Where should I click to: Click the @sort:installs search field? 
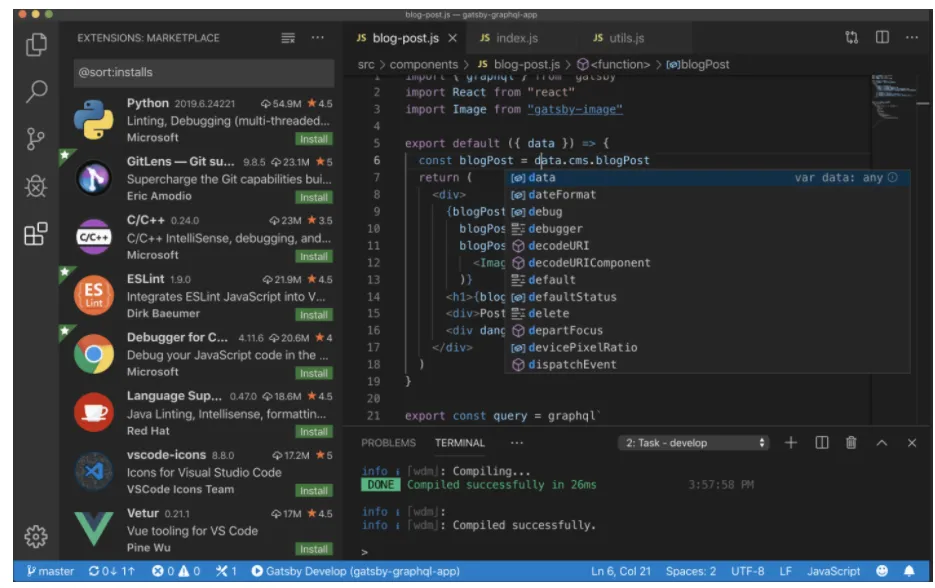click(203, 72)
